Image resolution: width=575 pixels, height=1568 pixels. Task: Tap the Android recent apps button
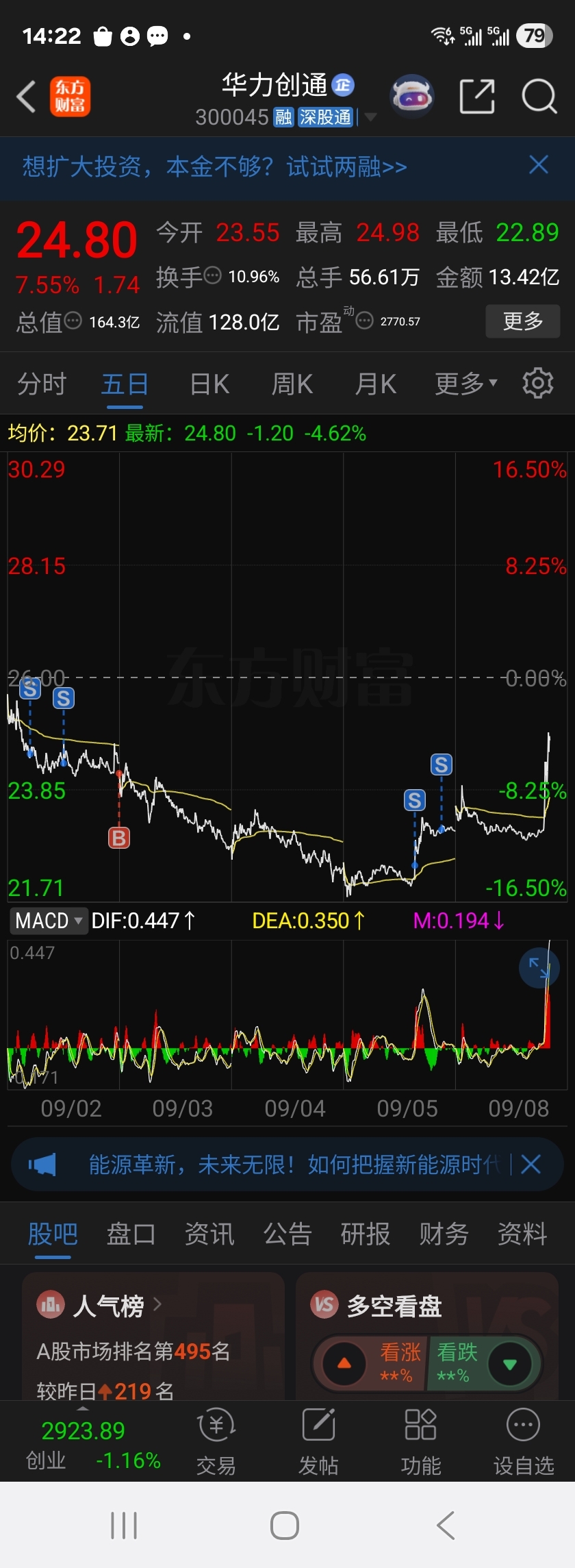pos(124,1526)
